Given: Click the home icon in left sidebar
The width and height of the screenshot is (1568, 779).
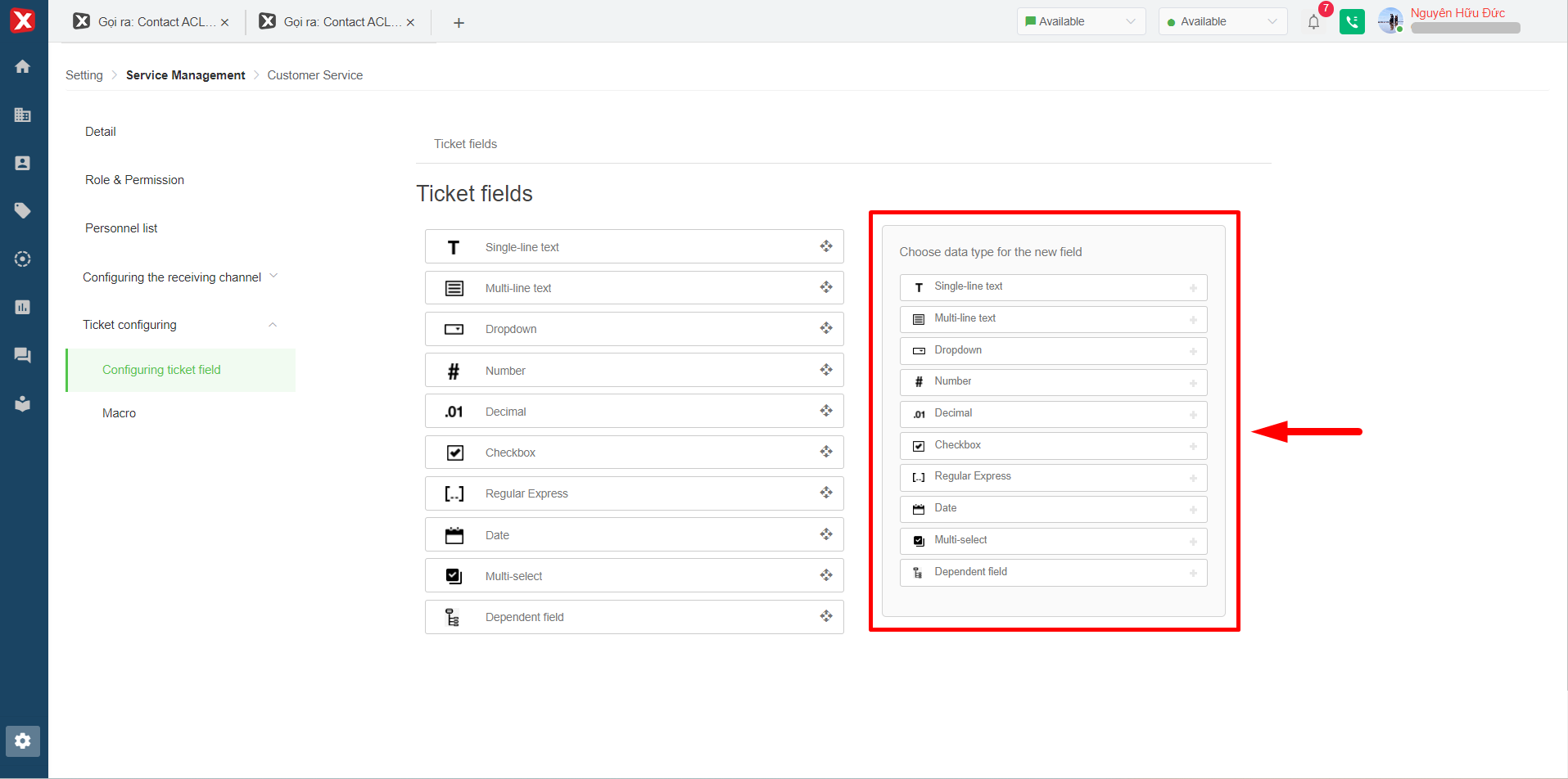Looking at the screenshot, I should [23, 66].
